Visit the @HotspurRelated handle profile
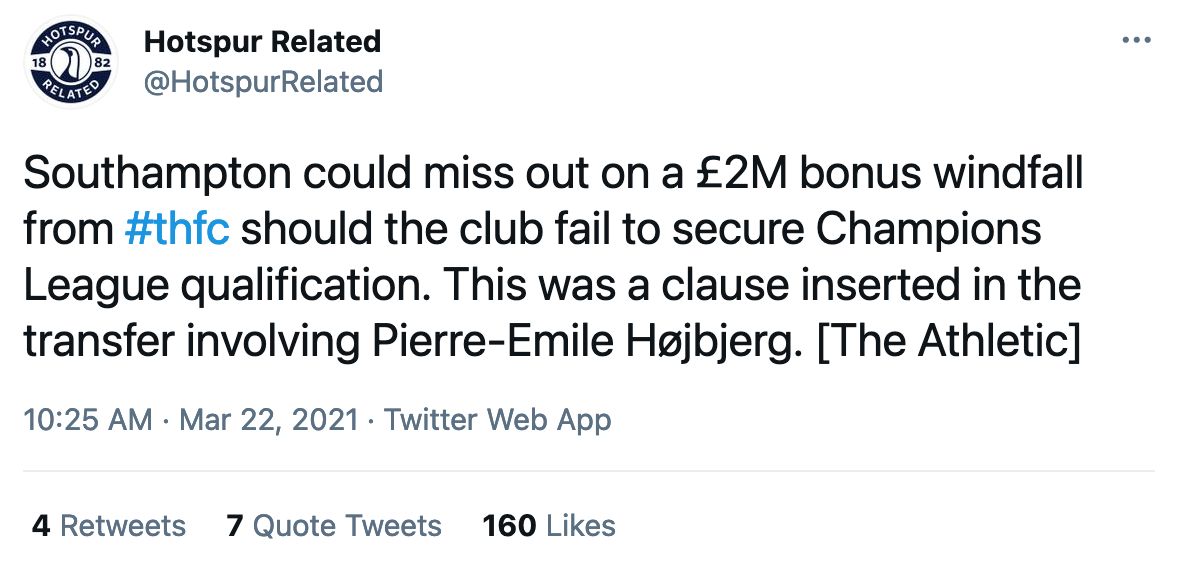The height and width of the screenshot is (564, 1186). point(263,81)
